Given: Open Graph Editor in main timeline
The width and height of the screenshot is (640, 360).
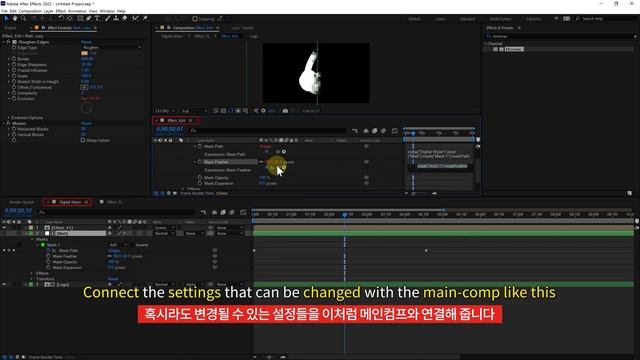Looking at the screenshot, I should click(243, 212).
